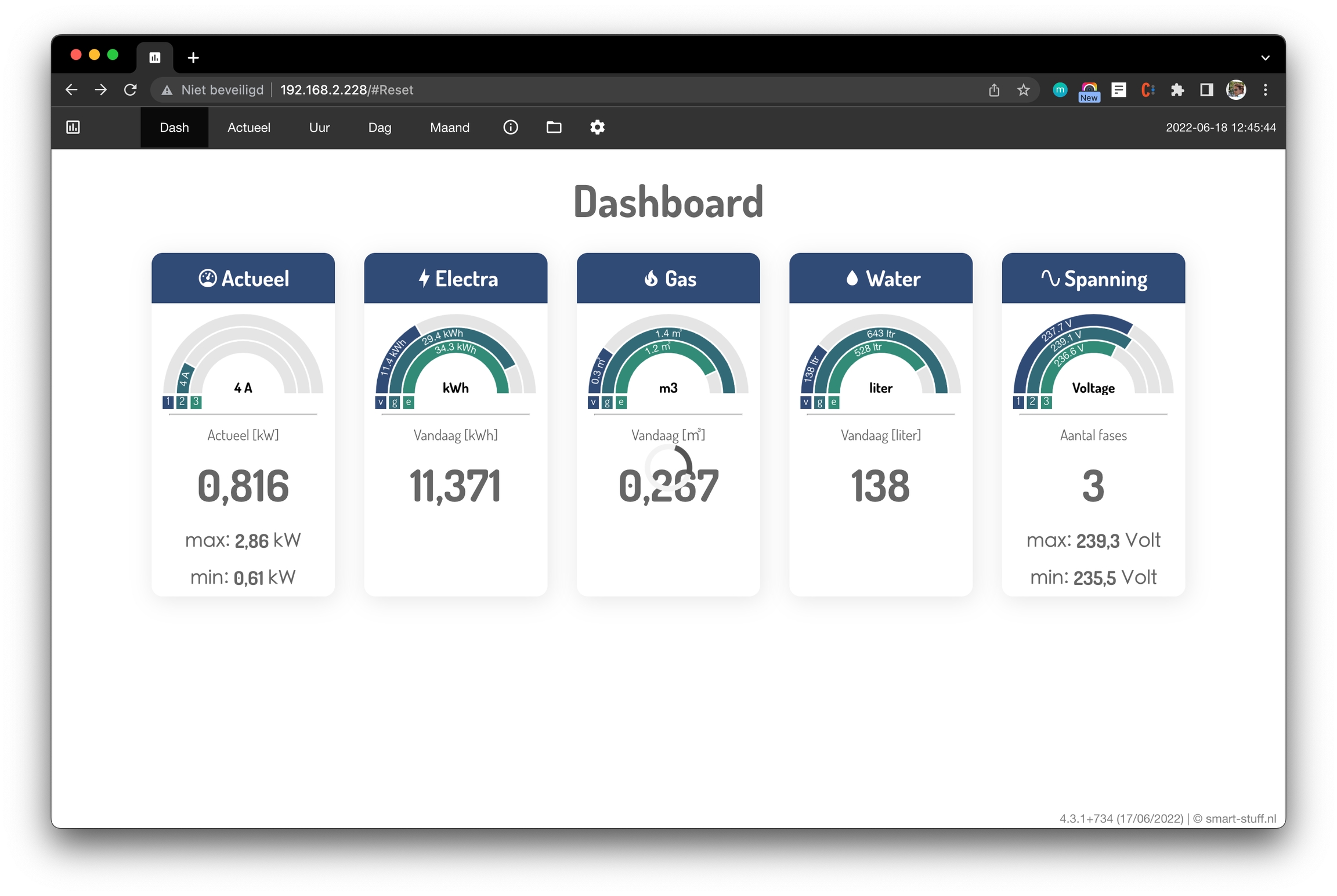The image size is (1337, 896).
Task: Click the dashboard logo icon in navbar
Action: [x=73, y=127]
